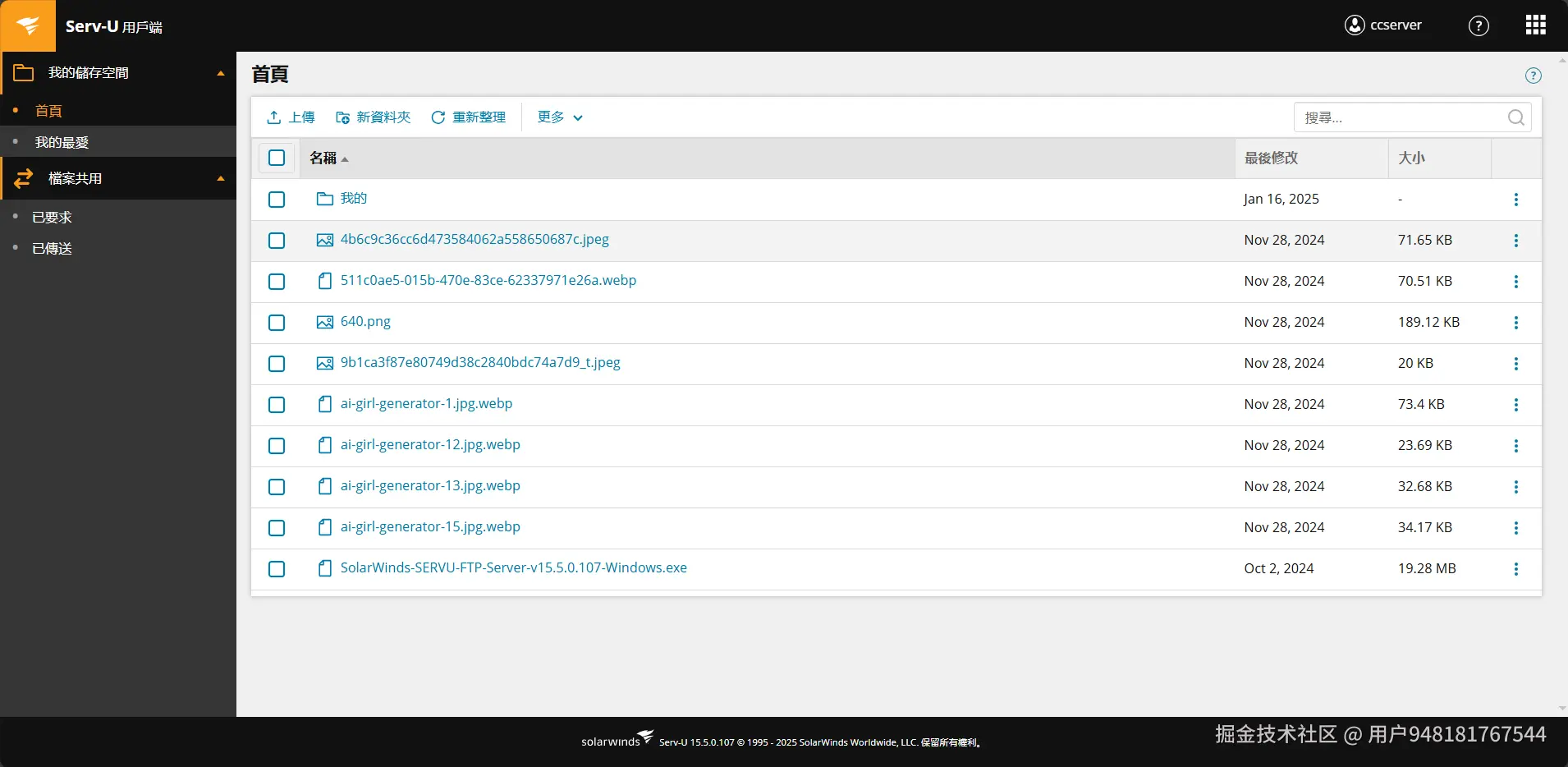Viewport: 1568px width, 767px height.
Task: Select checkbox for 4b6c9c36cc6d473584062a558650687c.jpeg
Action: [277, 241]
